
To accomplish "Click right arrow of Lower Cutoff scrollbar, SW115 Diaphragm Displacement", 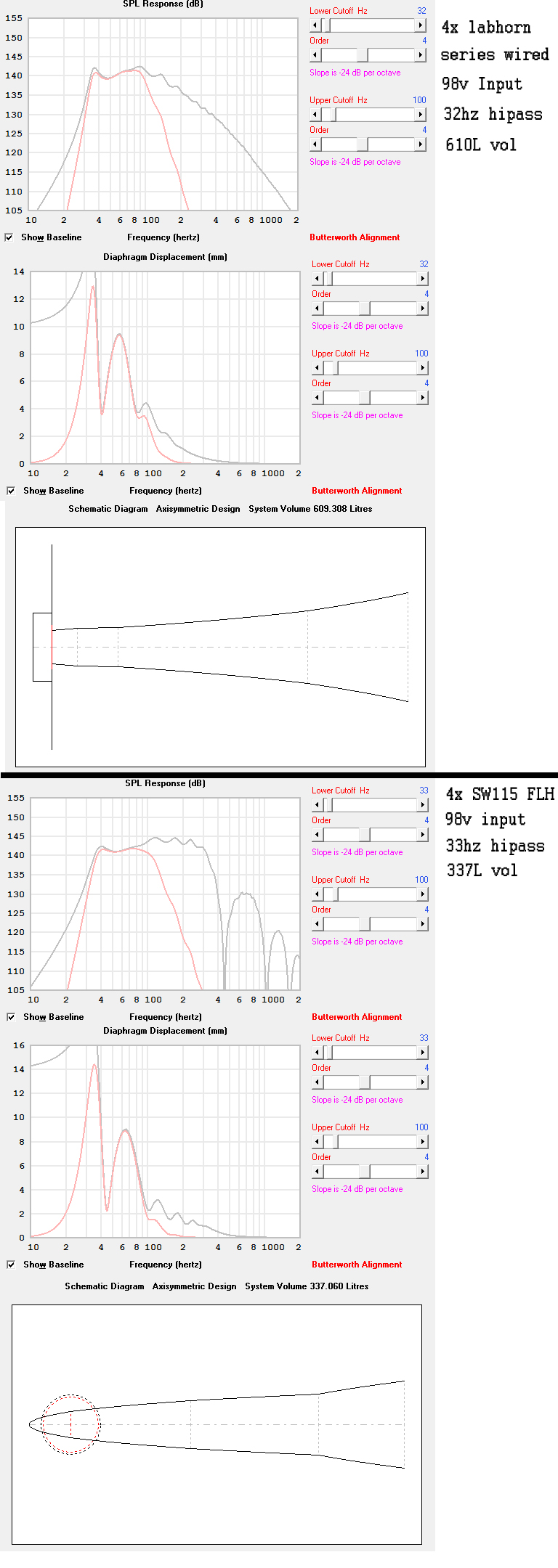I will click(x=423, y=1053).
